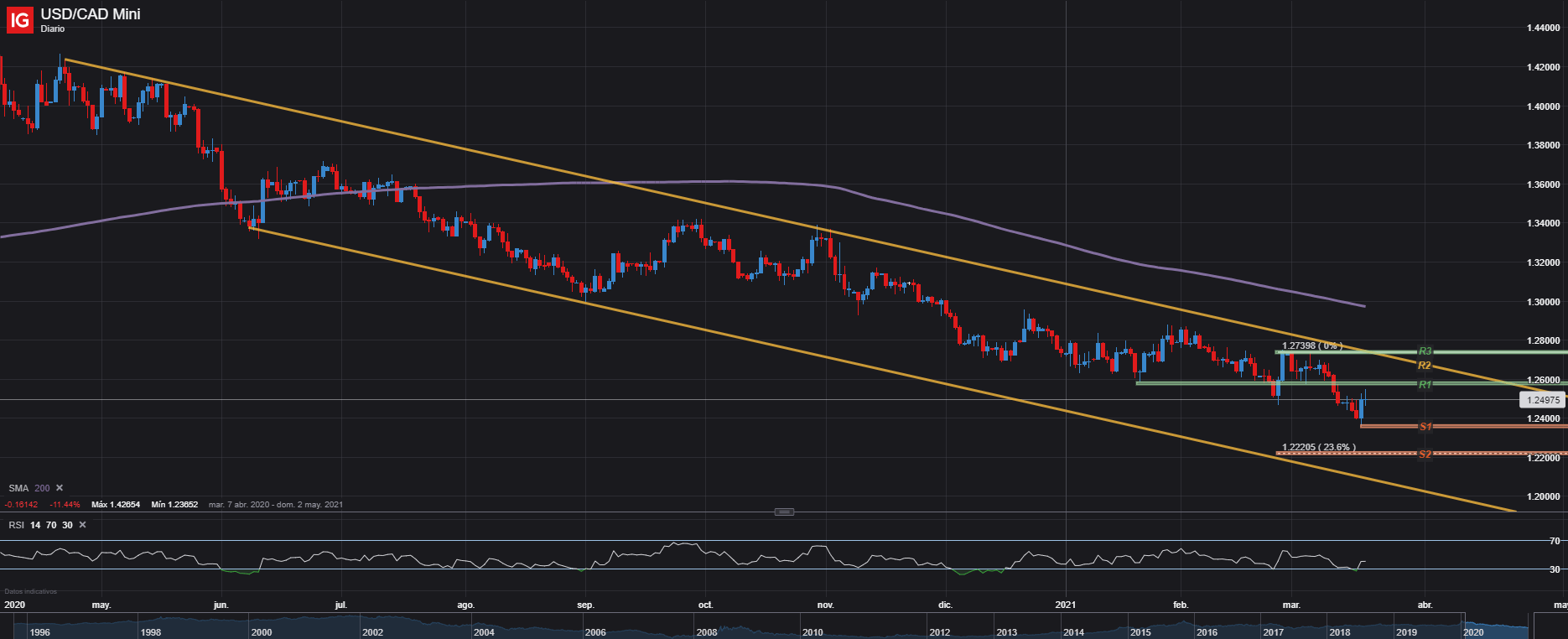The image size is (1568, 639).
Task: Edit the SMA period value 200
Action: pos(42,488)
